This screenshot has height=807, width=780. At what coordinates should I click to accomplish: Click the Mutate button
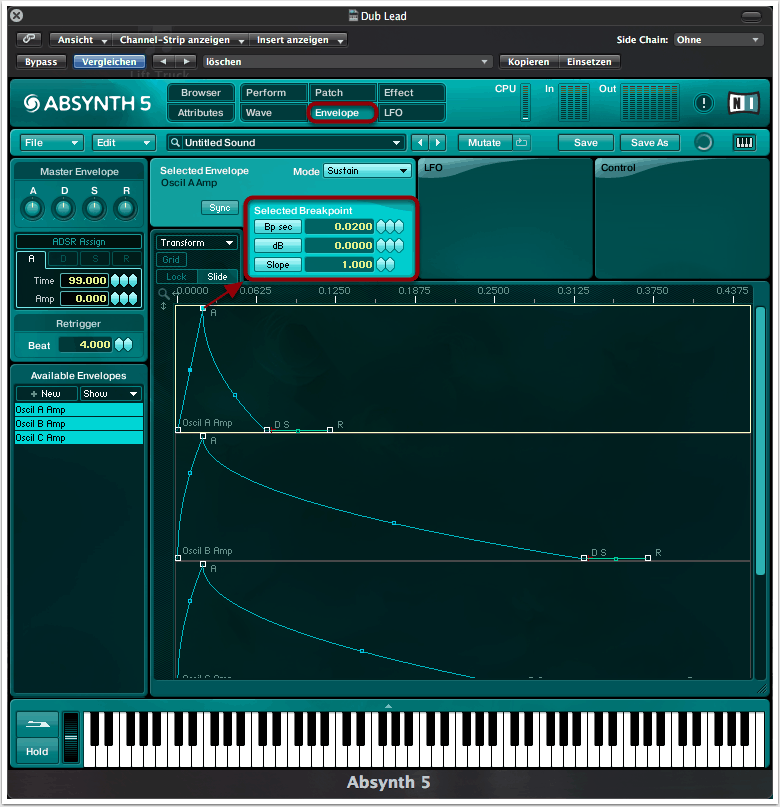(484, 143)
